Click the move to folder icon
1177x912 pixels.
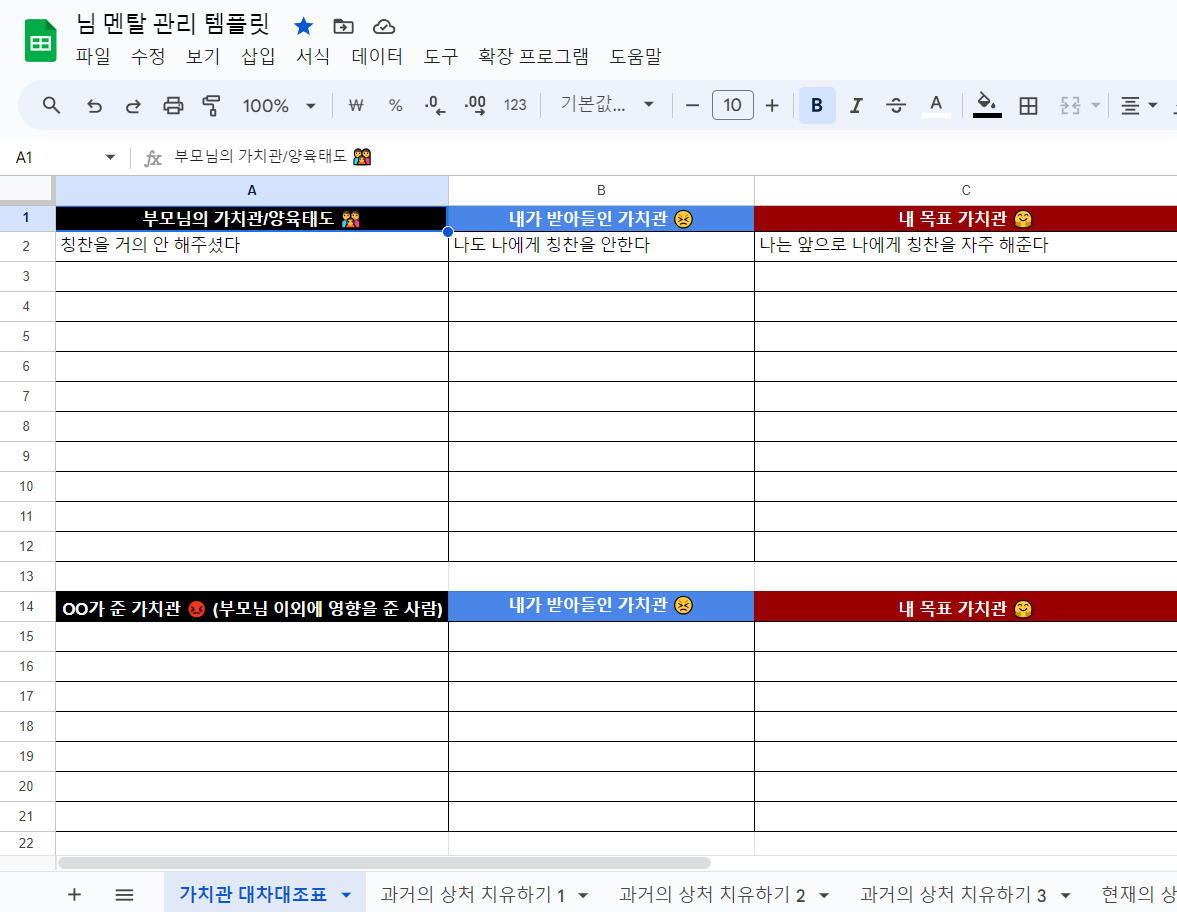[343, 27]
